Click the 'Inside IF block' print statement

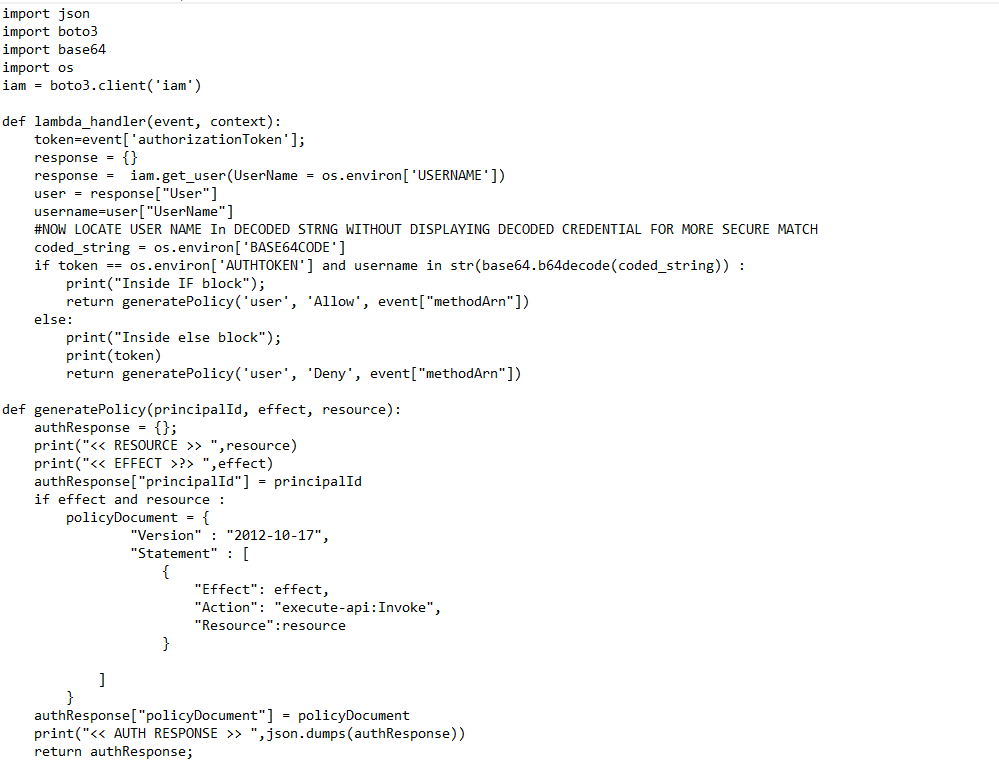point(165,284)
